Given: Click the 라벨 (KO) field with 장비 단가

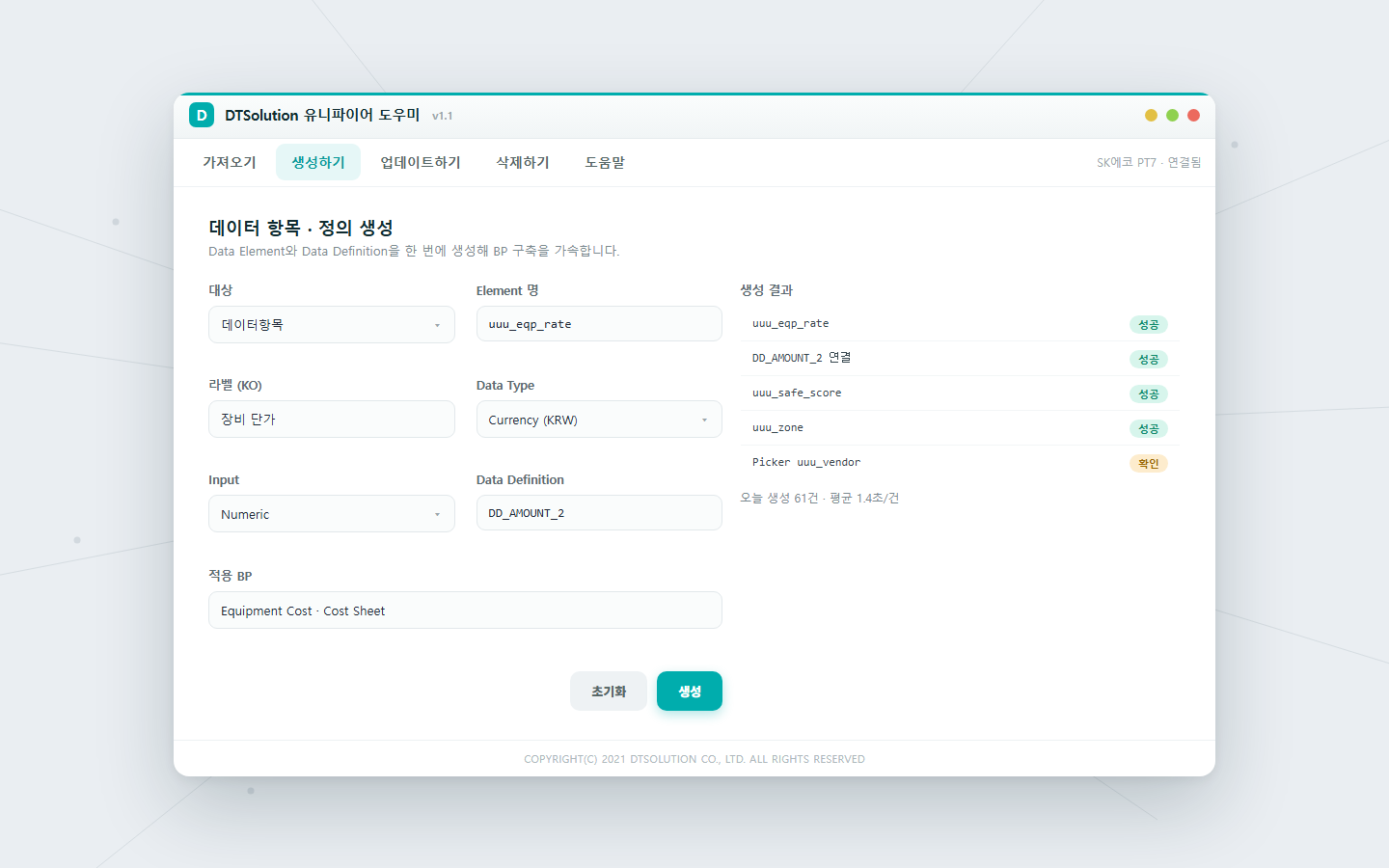Looking at the screenshot, I should click(332, 420).
